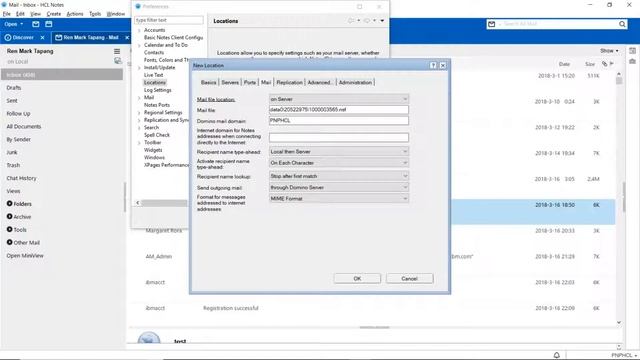Open the Junk folder
640x360 pixels.
tap(12, 152)
